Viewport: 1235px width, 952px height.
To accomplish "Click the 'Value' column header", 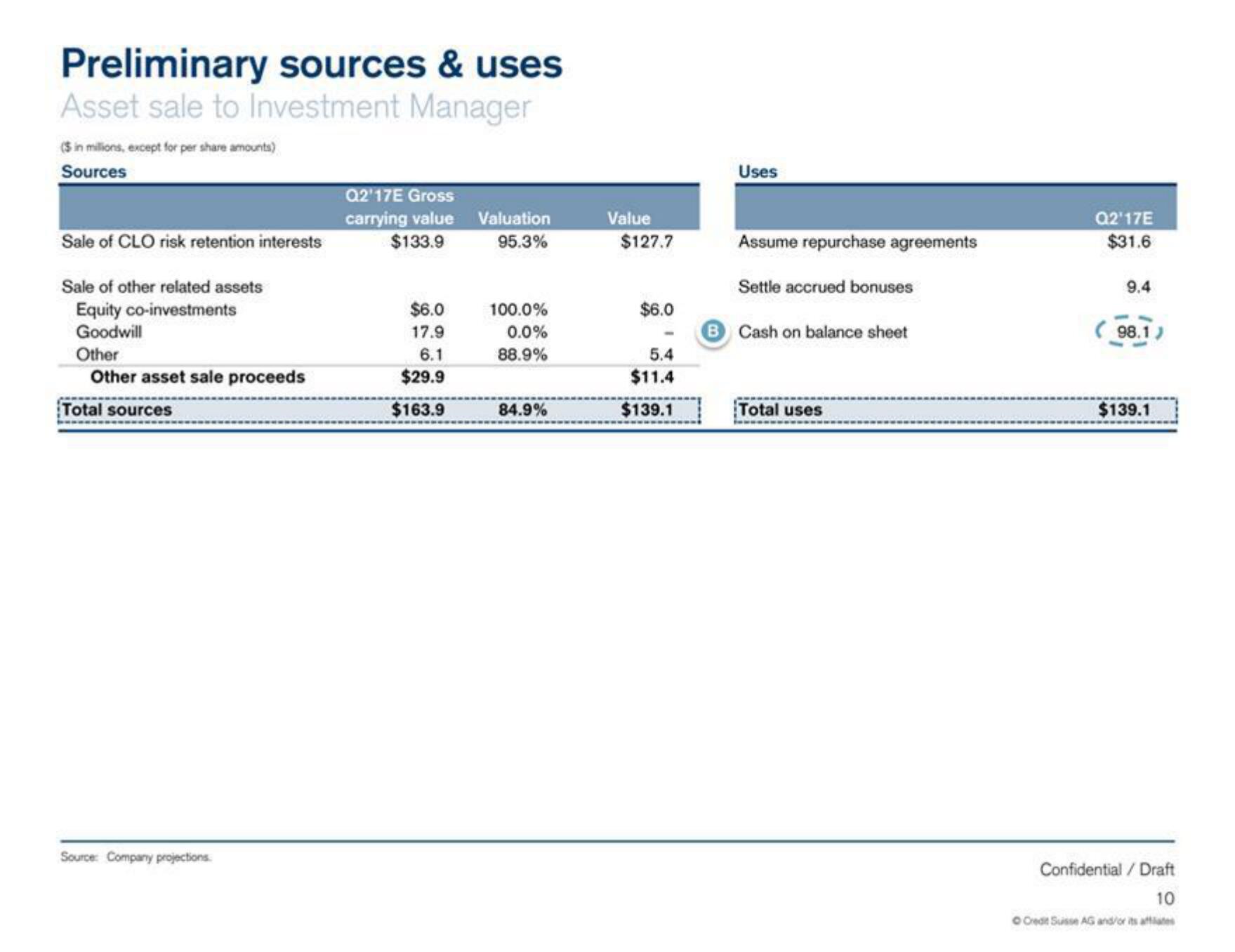I will point(628,218).
